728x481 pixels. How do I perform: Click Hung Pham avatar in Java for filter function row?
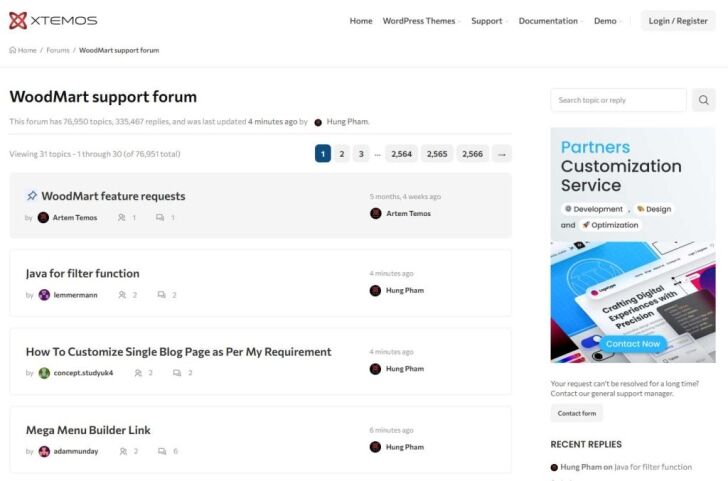tap(375, 291)
